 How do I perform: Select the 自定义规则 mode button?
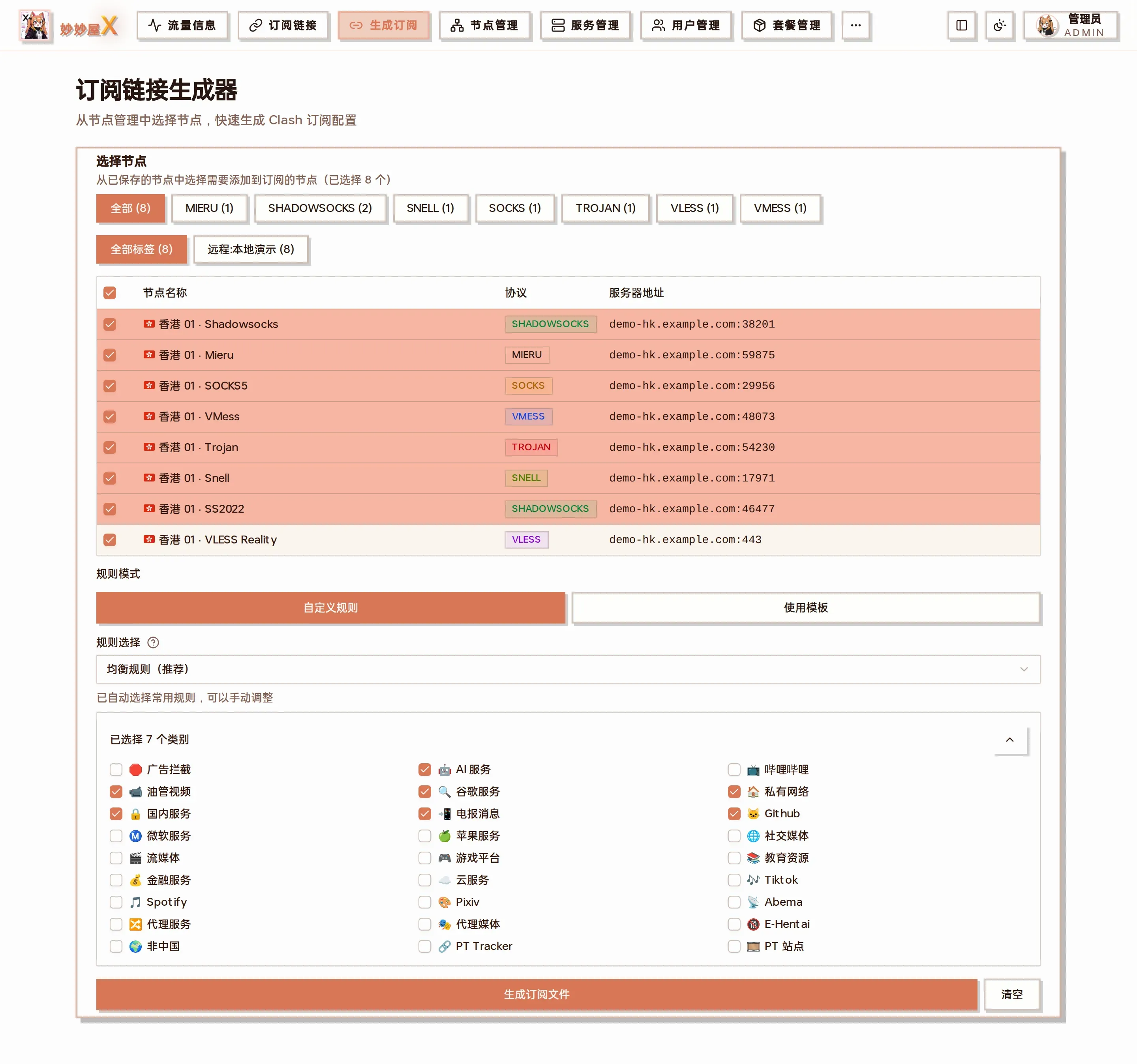tap(330, 607)
